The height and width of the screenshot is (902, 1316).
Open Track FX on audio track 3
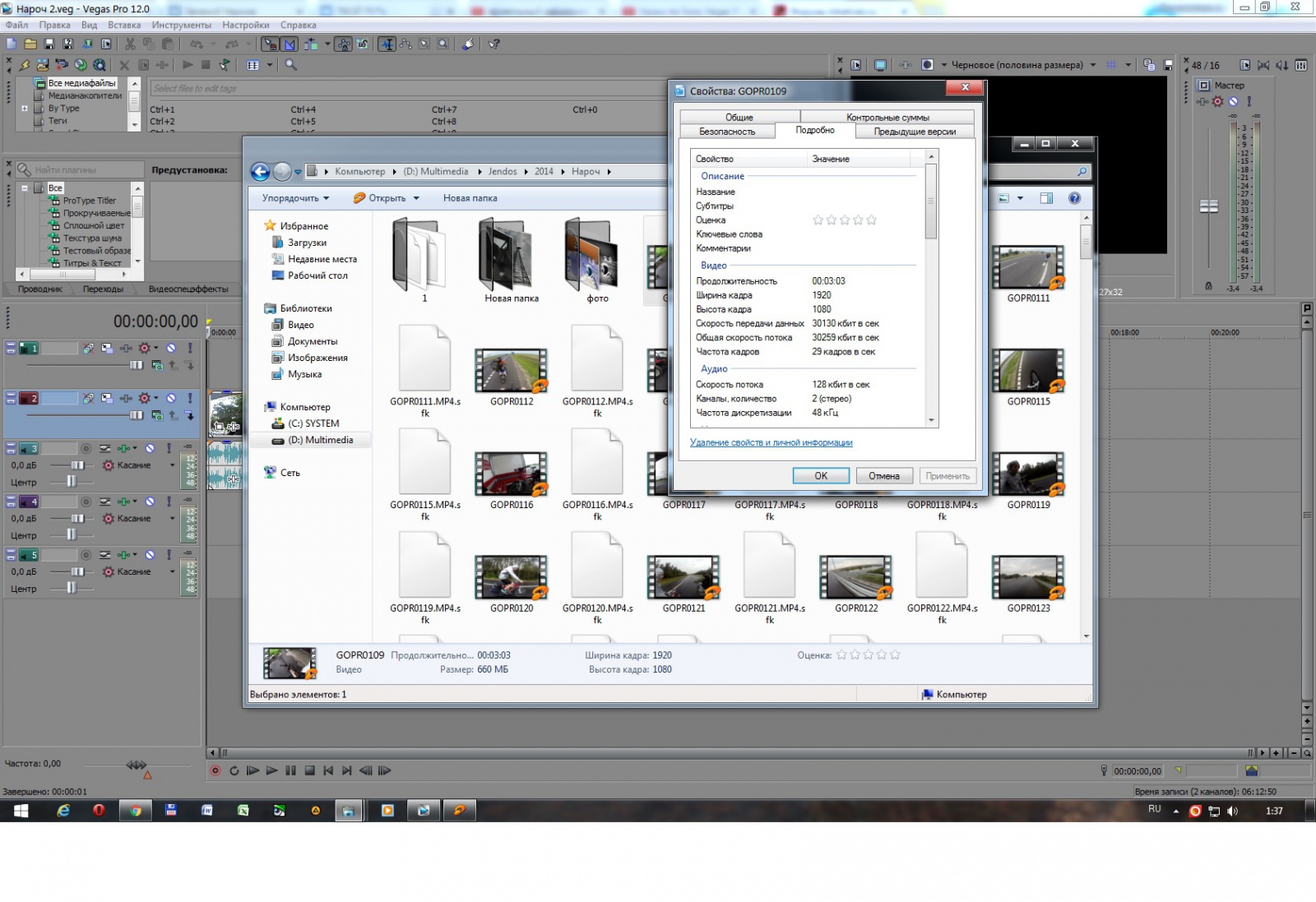coord(124,448)
